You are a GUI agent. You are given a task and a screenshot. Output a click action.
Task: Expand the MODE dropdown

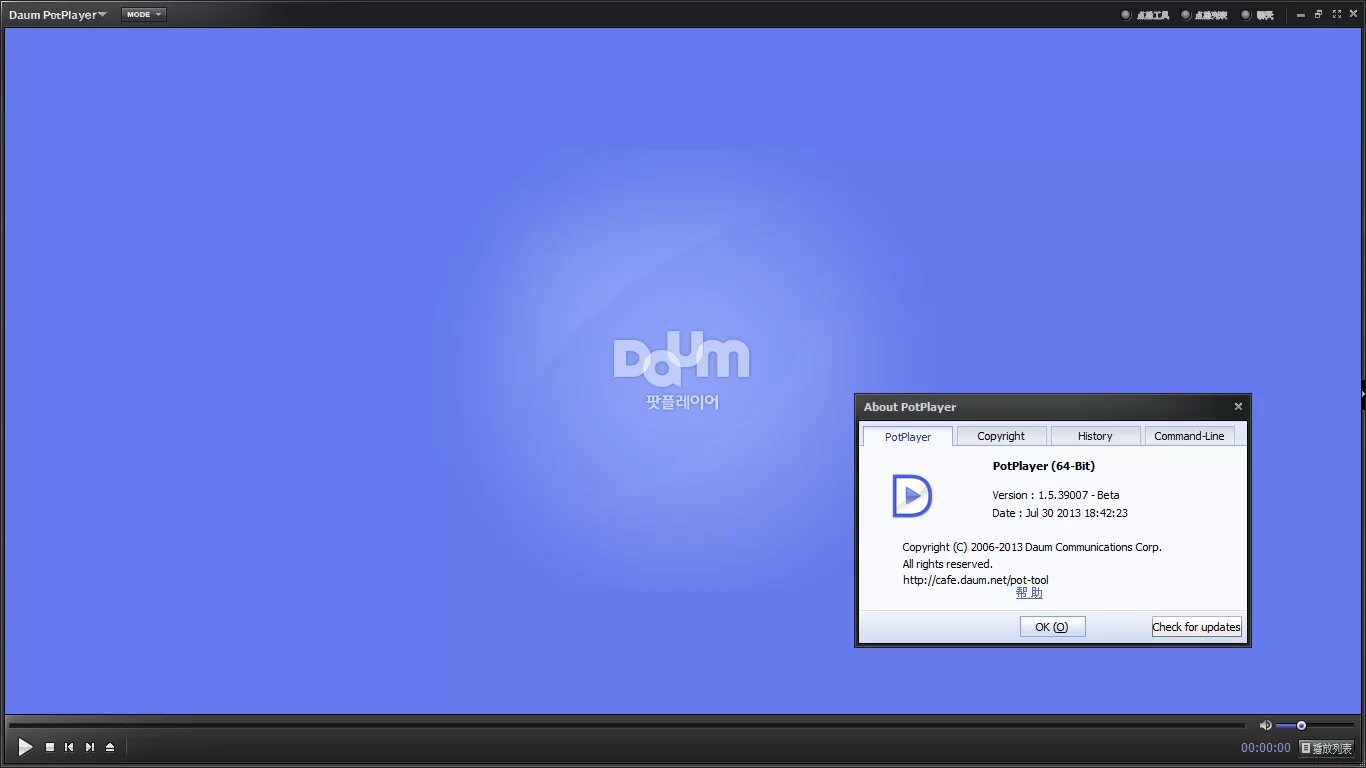pyautogui.click(x=144, y=15)
